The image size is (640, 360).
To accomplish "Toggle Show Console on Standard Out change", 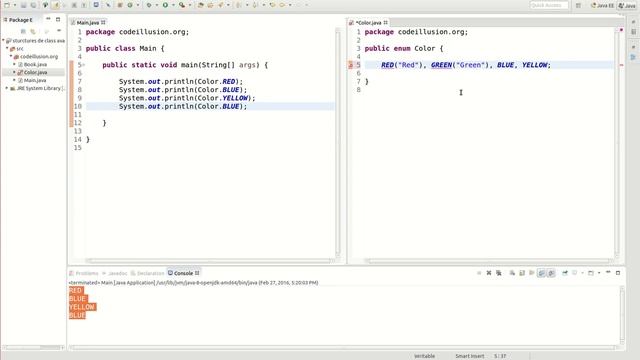I will coord(541,273).
